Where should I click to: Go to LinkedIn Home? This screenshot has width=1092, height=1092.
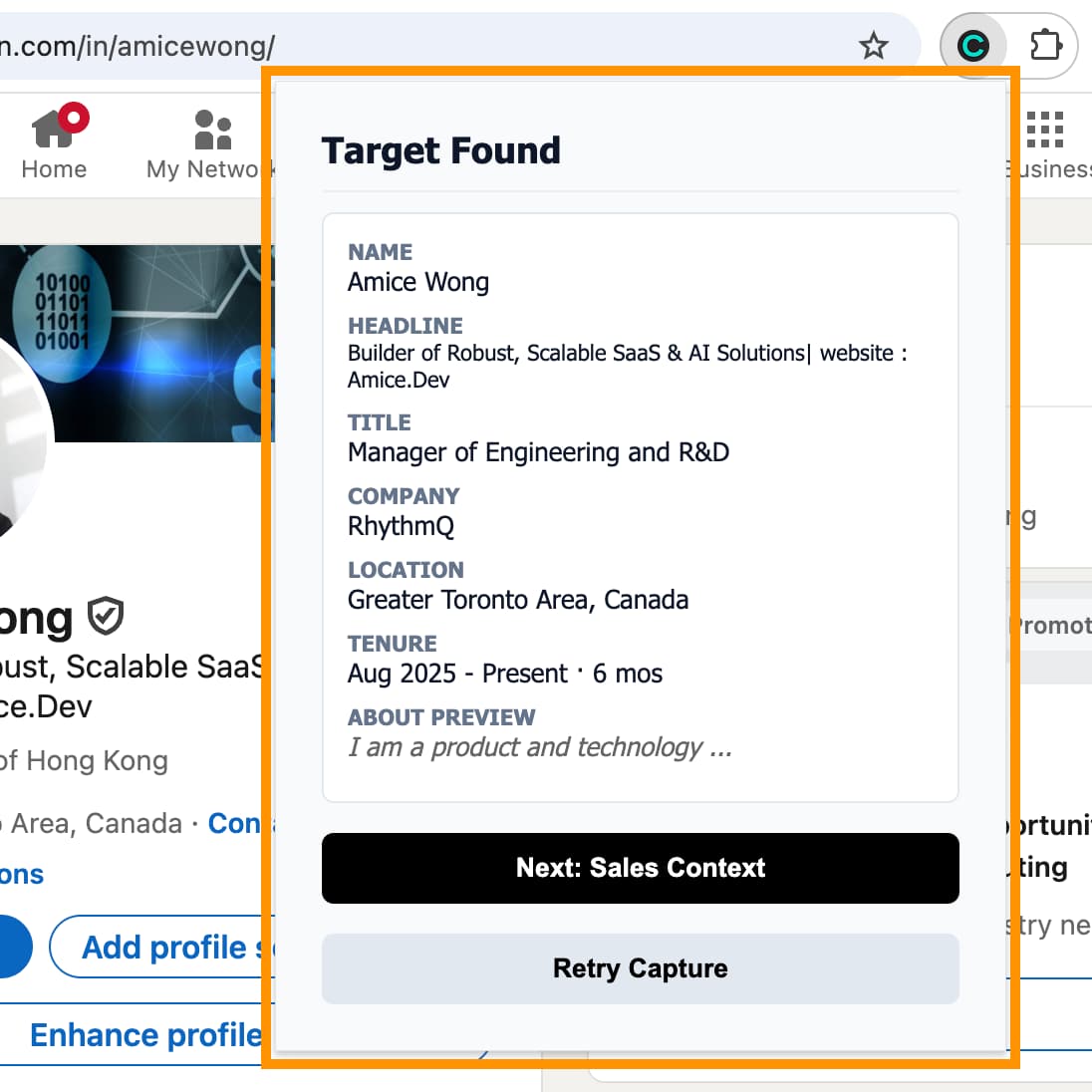55,144
